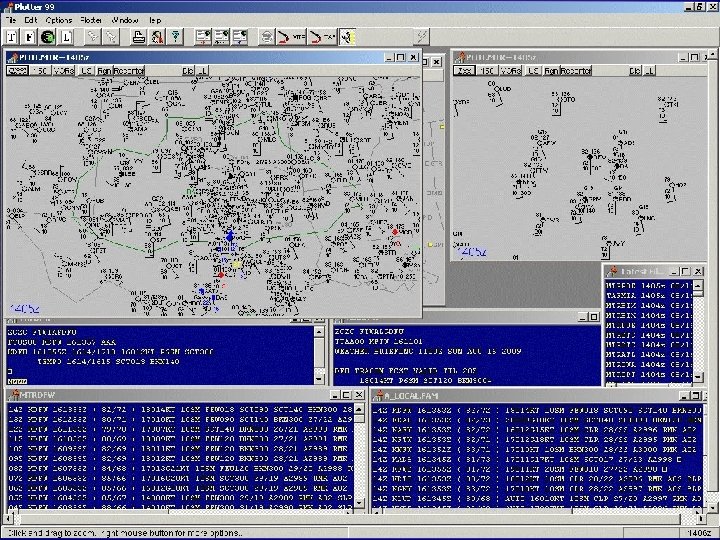The width and height of the screenshot is (720, 540).
Task: Click scroll-up arrow in MTRDFW window
Action: [360, 409]
